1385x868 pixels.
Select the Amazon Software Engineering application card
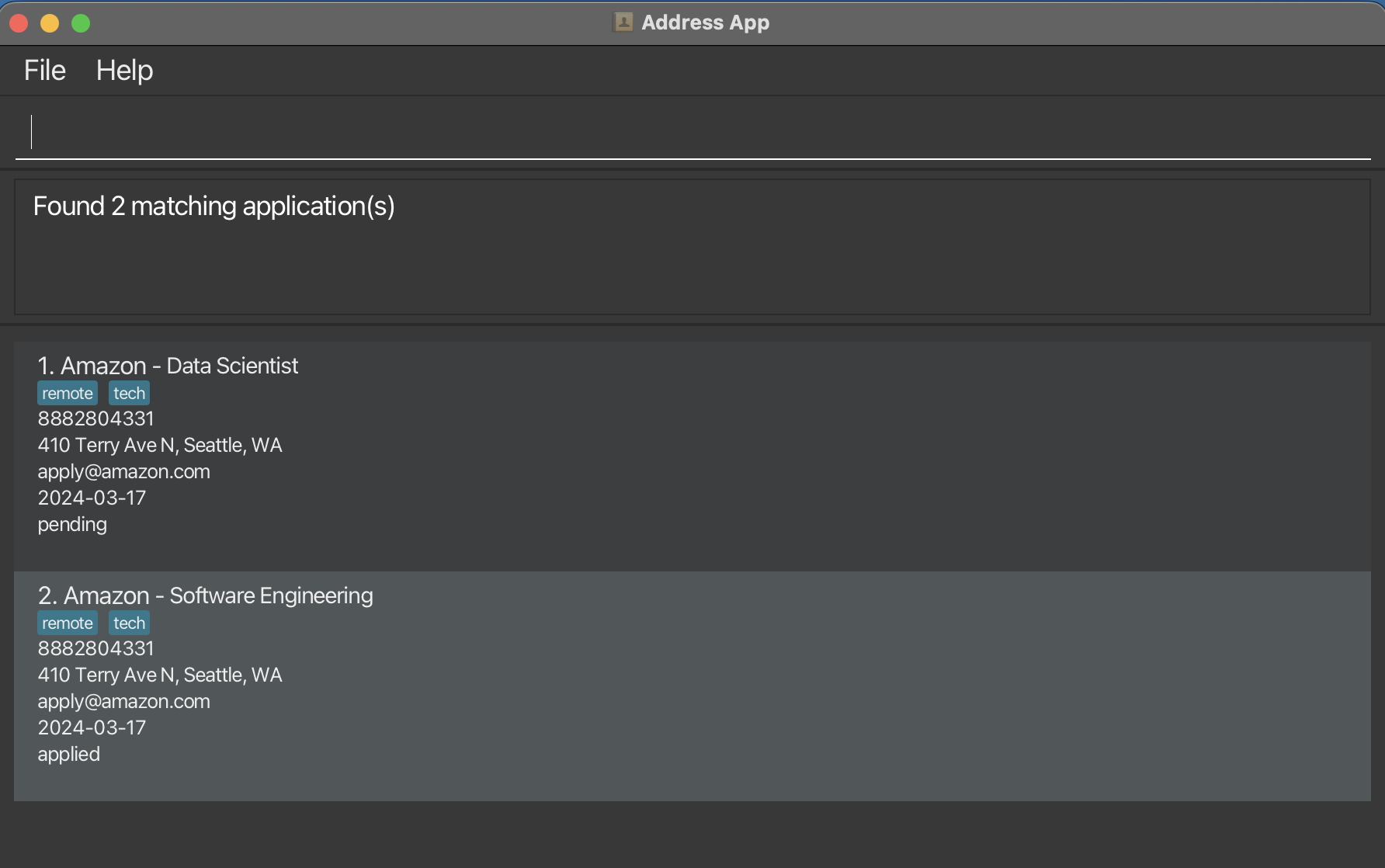point(691,686)
